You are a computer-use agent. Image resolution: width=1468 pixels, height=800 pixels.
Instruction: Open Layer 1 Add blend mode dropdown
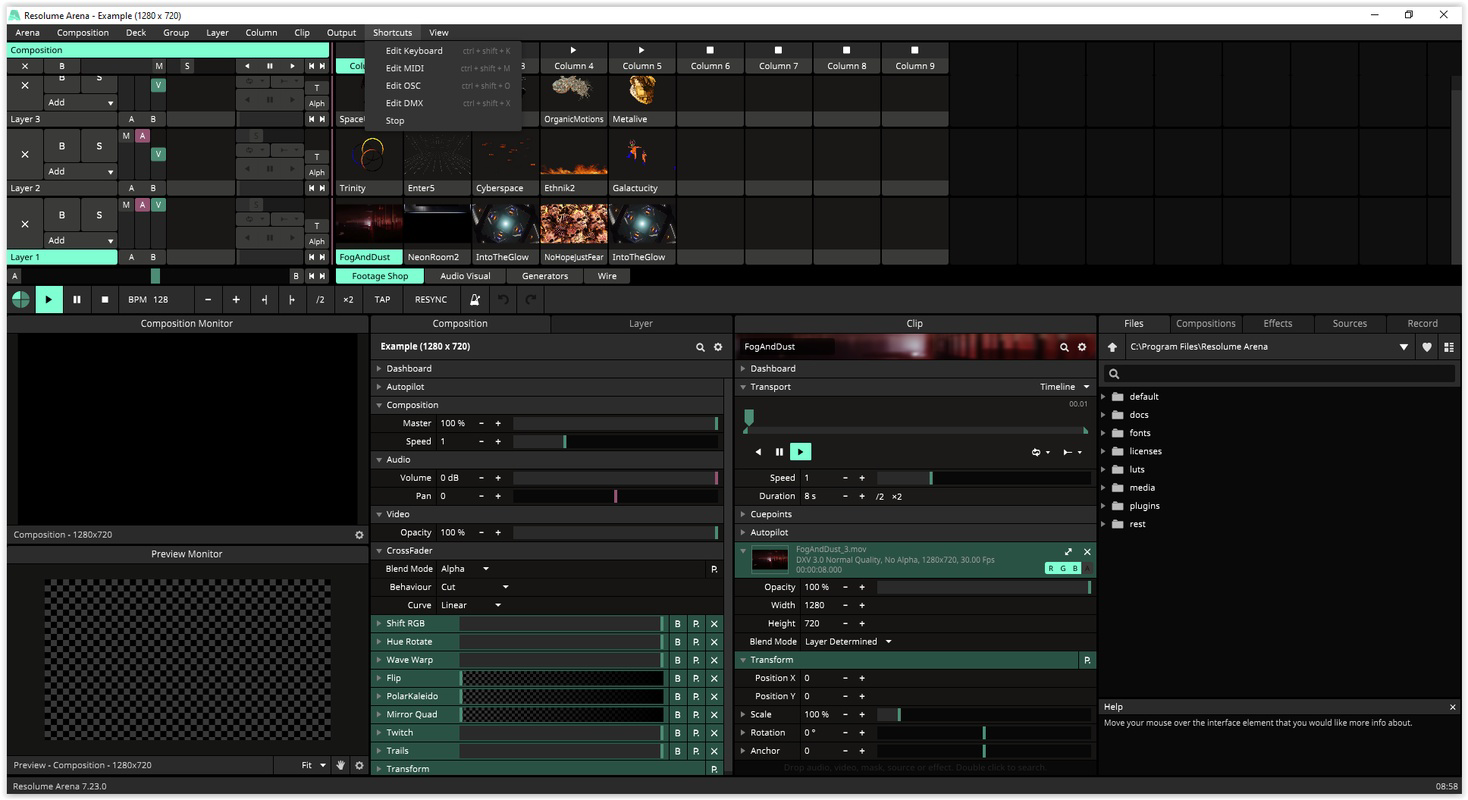point(80,240)
